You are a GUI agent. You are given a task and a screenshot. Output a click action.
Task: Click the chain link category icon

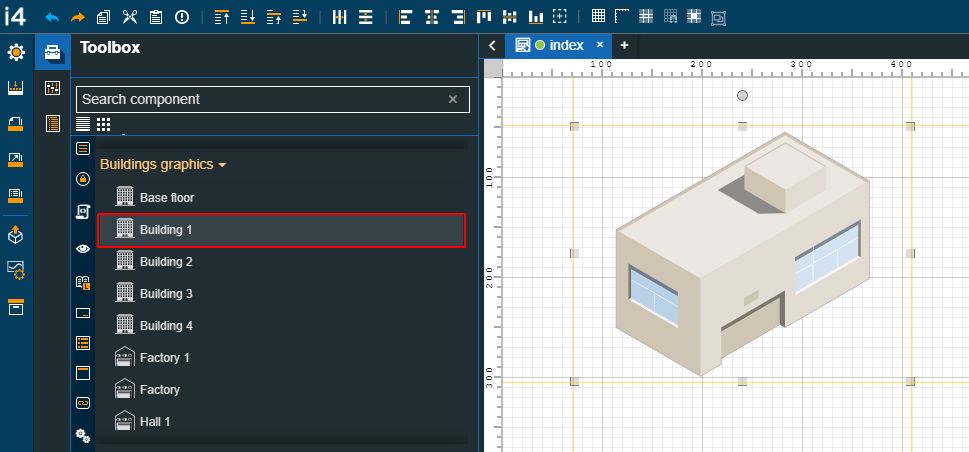click(x=83, y=403)
